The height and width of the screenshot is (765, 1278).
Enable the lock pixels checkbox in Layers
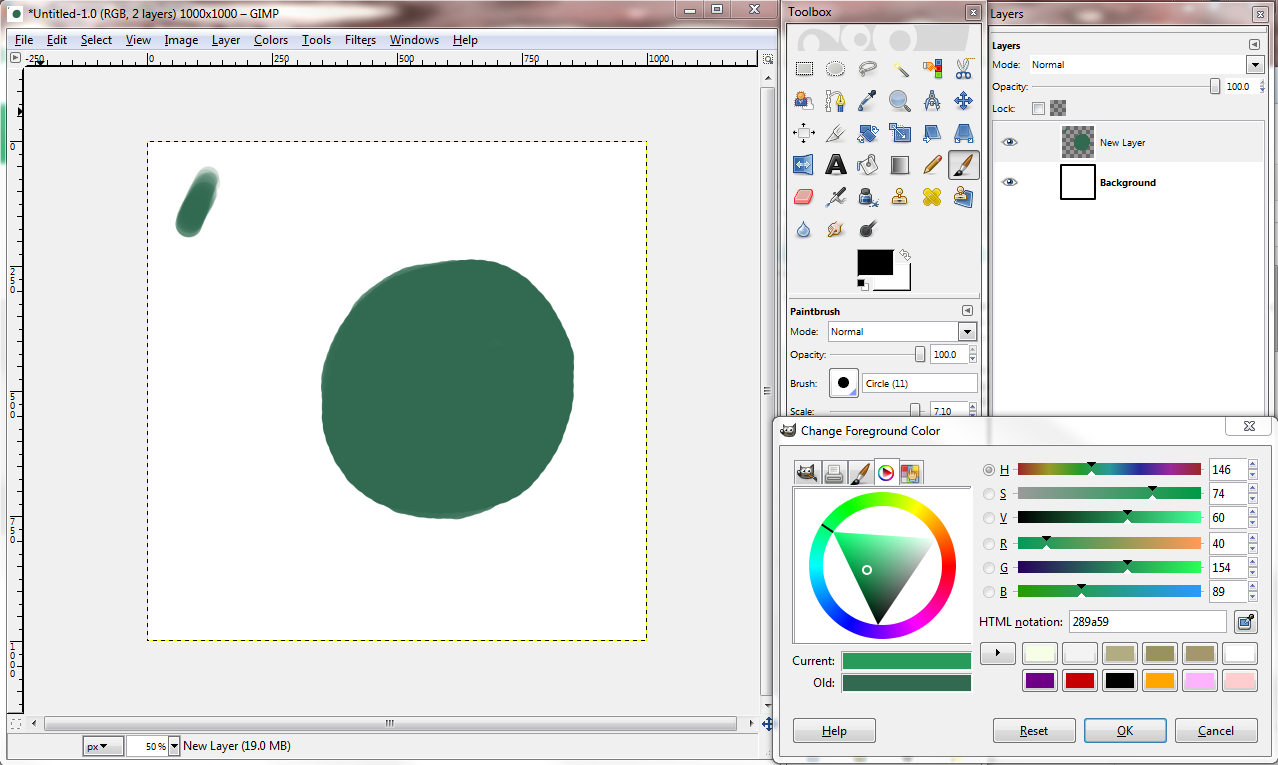(1038, 108)
